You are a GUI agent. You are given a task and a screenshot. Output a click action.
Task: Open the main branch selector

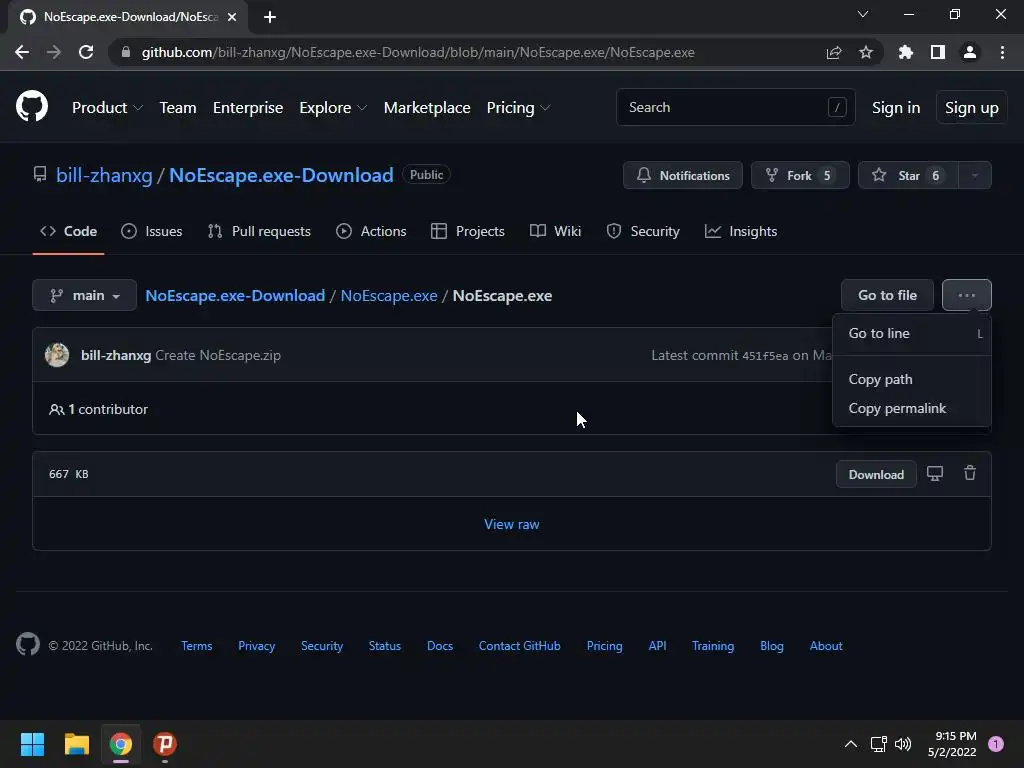click(x=84, y=295)
